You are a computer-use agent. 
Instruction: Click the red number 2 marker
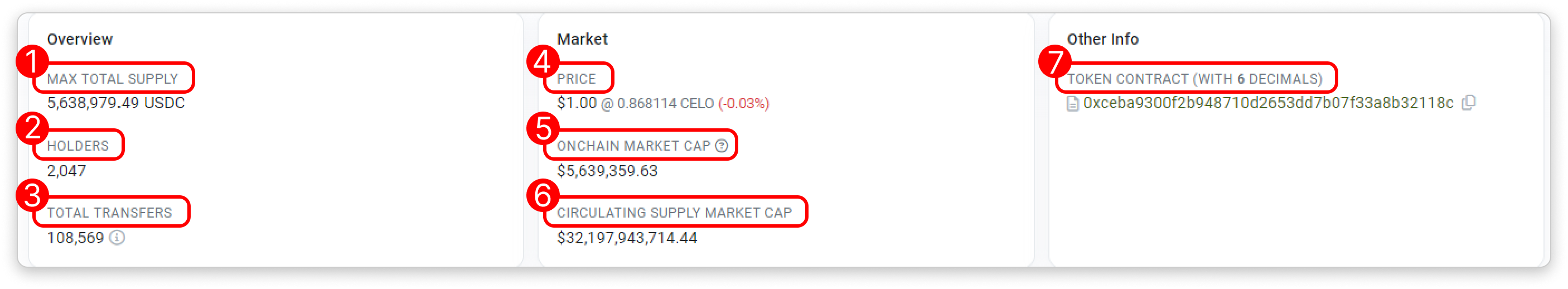[x=32, y=128]
